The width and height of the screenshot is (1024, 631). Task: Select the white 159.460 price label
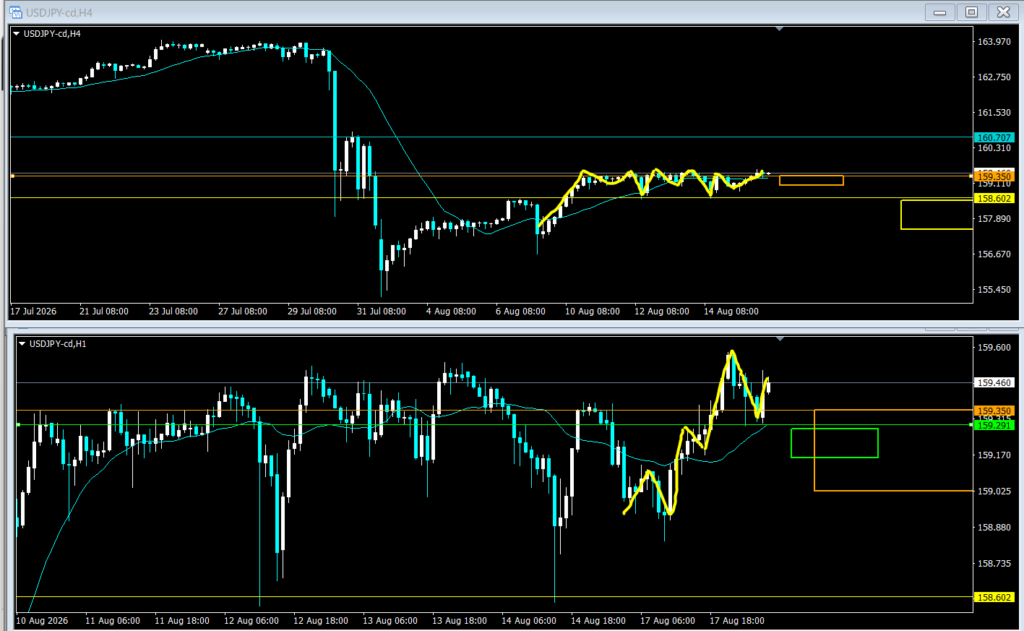pos(994,383)
